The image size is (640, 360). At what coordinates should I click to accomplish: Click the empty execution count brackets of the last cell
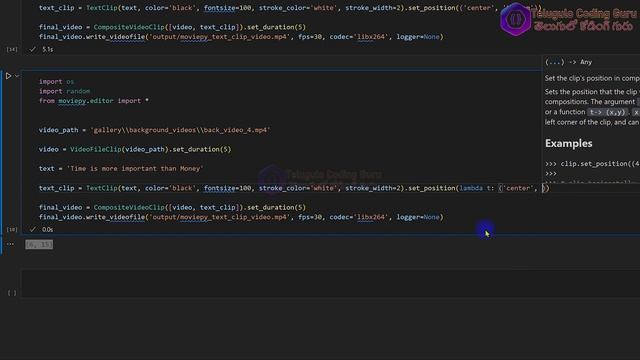pyautogui.click(x=12, y=293)
